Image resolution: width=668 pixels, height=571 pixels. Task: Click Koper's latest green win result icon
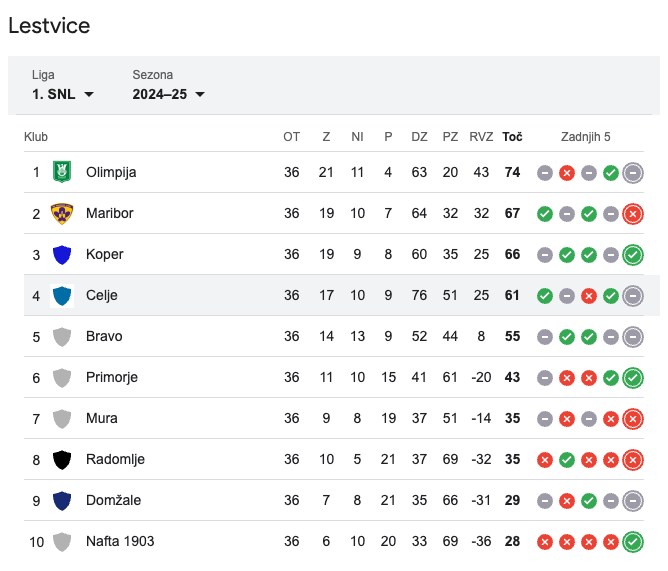[633, 255]
